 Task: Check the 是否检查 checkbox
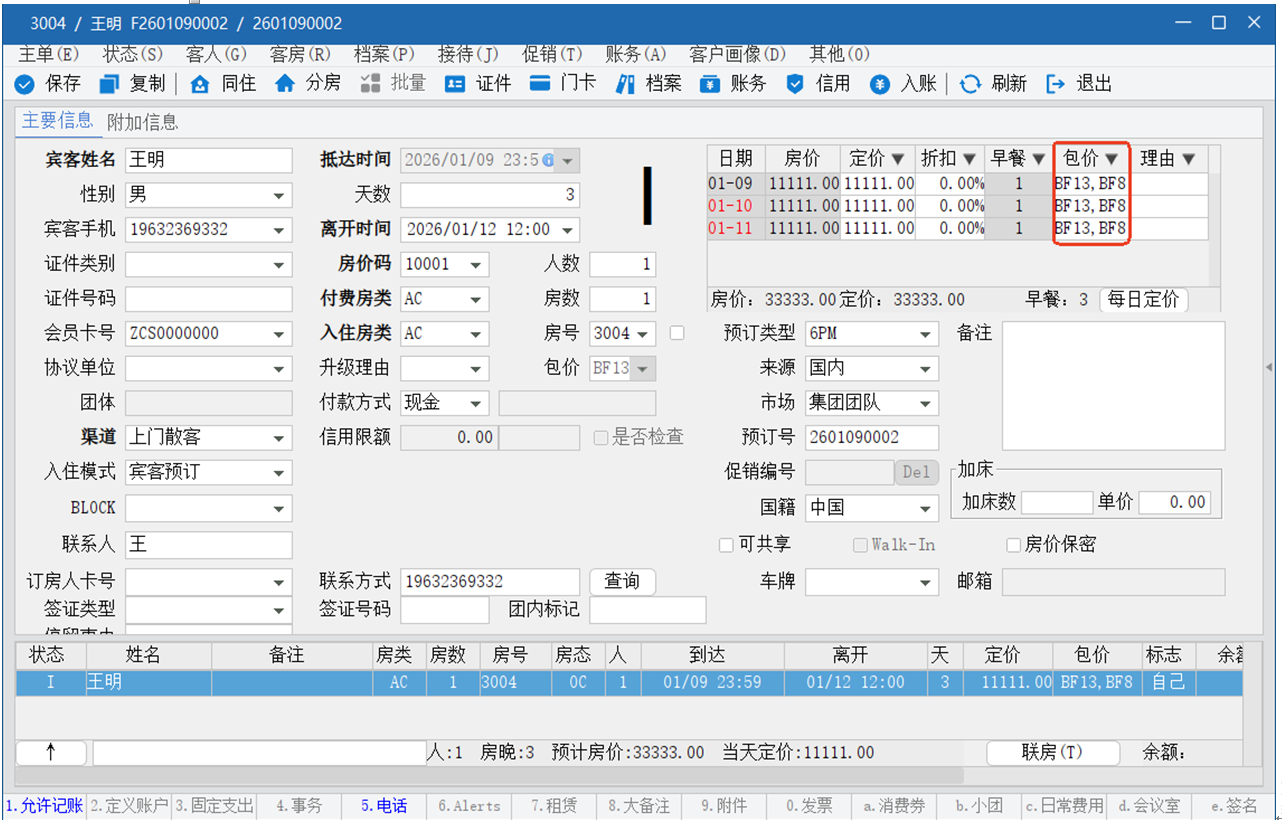coord(600,437)
